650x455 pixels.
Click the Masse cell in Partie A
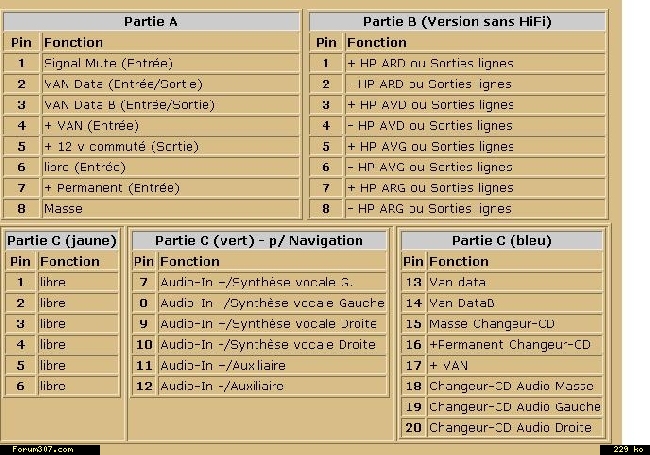(x=170, y=209)
